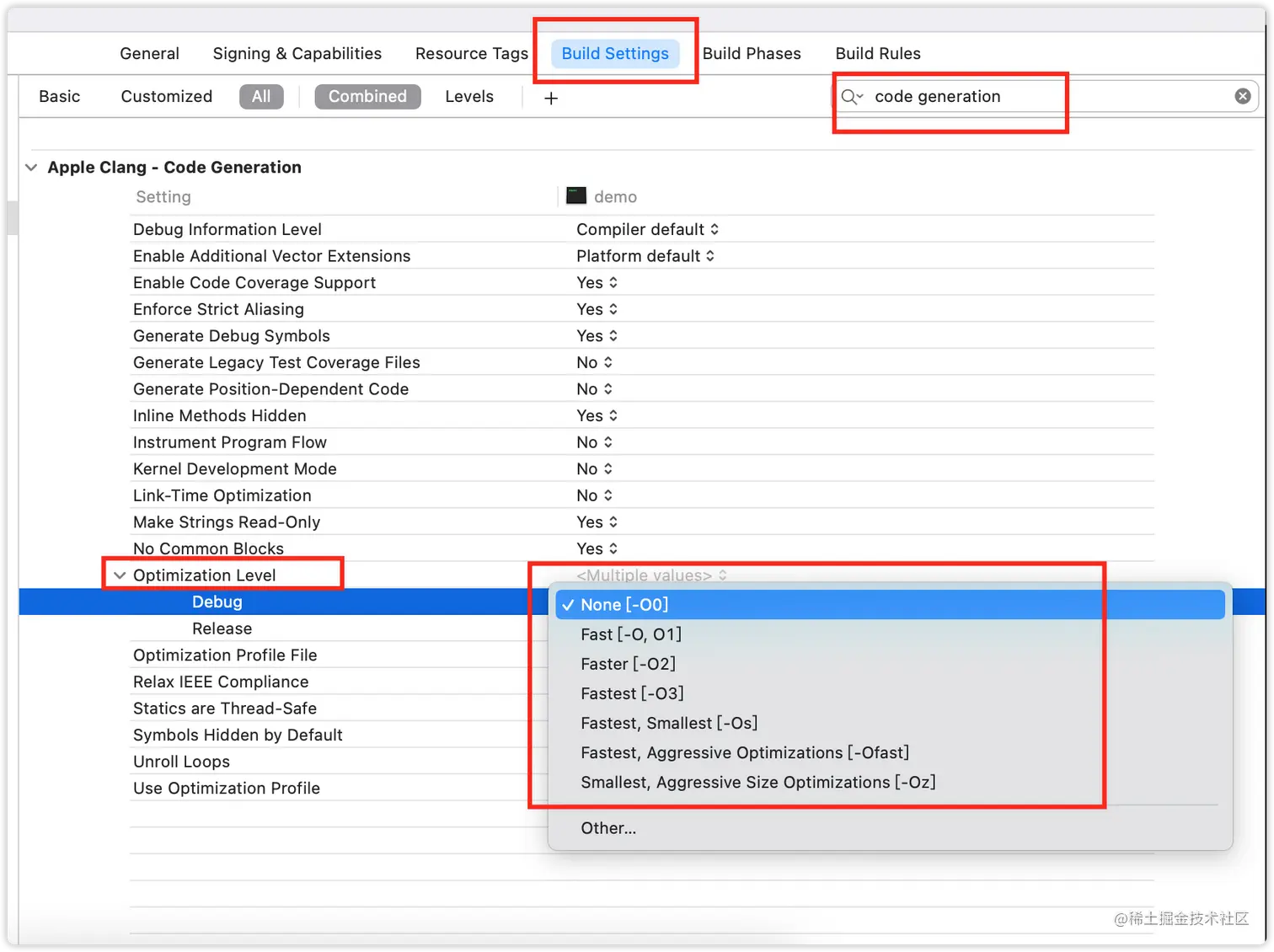Click the demo target icon in the column header
The width and height of the screenshot is (1274, 952).
576,196
